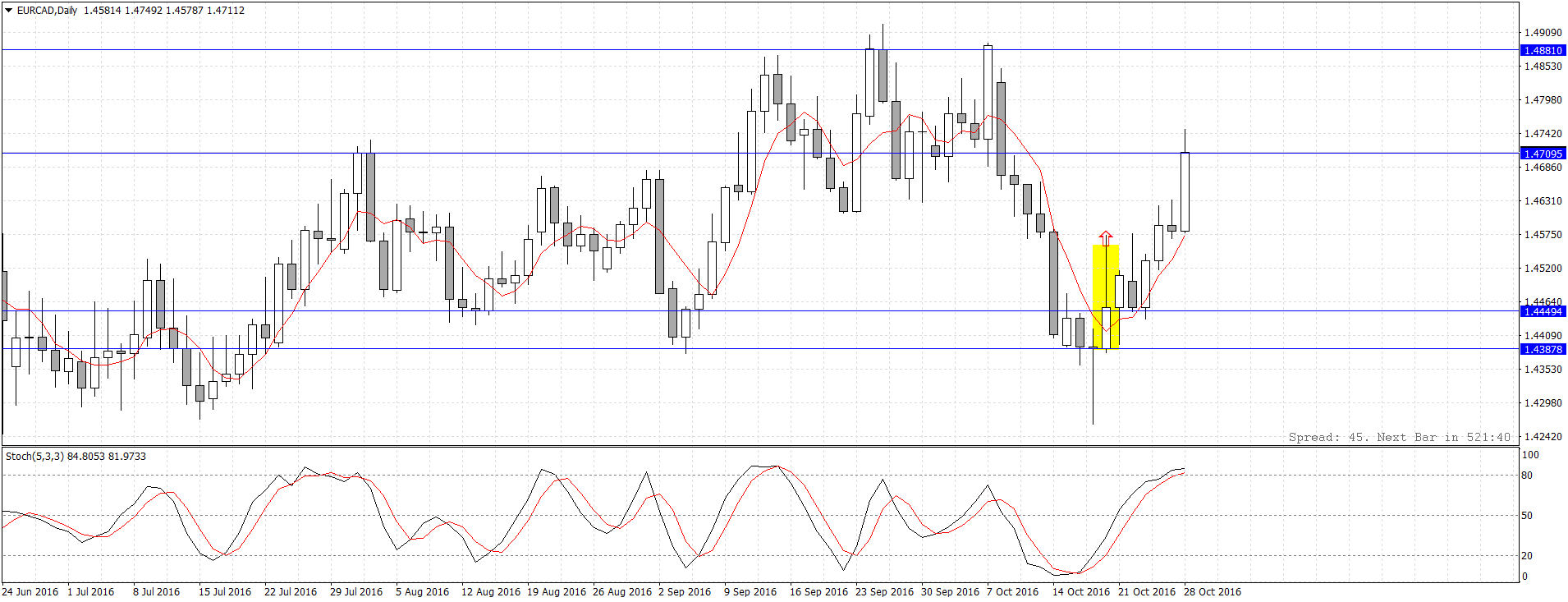Click the 19 Aug 2016 date label

click(x=557, y=592)
